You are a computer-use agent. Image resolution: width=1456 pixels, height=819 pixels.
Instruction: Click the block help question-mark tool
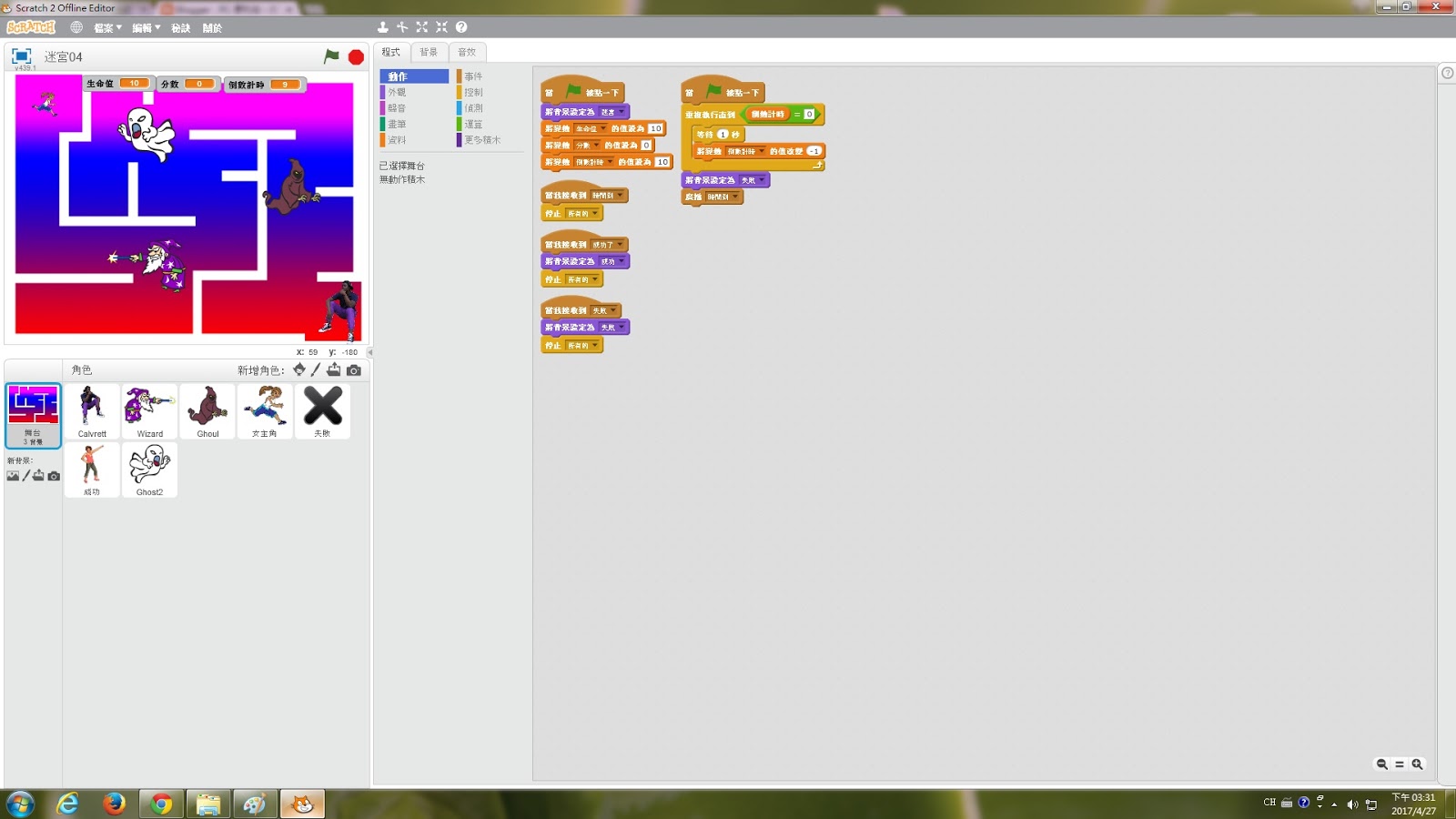[x=461, y=27]
